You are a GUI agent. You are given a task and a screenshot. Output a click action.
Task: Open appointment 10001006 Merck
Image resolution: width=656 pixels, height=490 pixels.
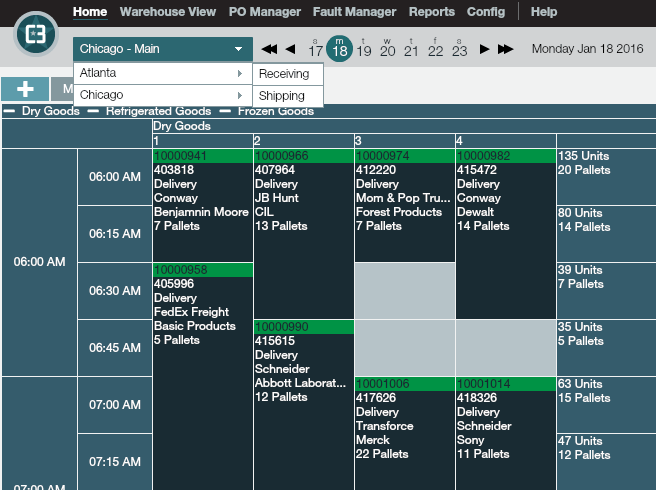405,434
